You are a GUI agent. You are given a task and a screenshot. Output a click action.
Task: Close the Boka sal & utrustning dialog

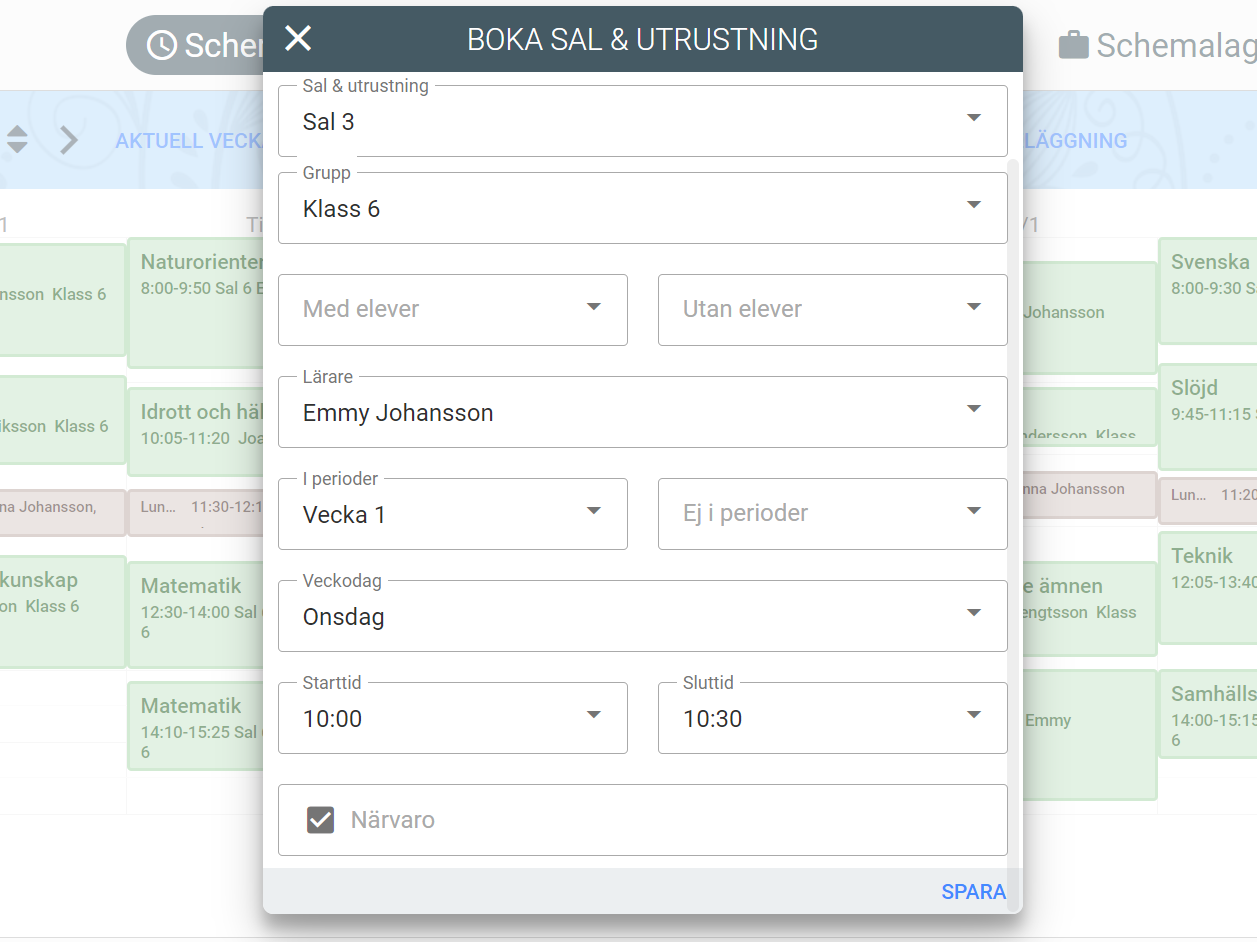[x=298, y=39]
